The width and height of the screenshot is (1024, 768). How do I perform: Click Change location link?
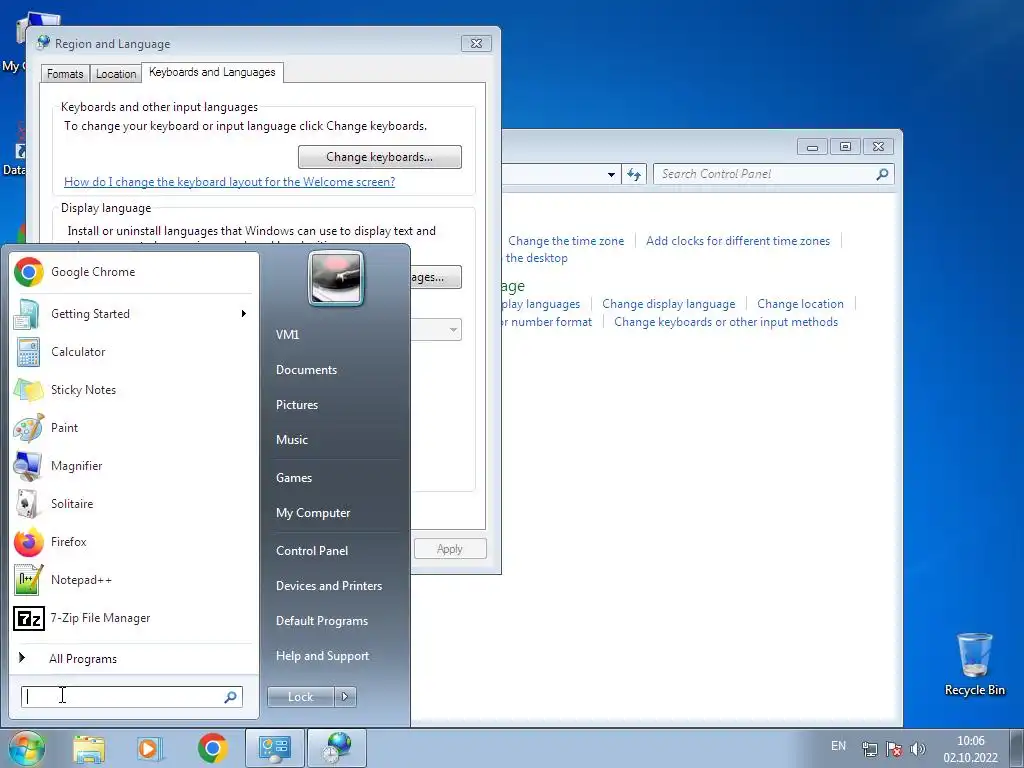[800, 304]
